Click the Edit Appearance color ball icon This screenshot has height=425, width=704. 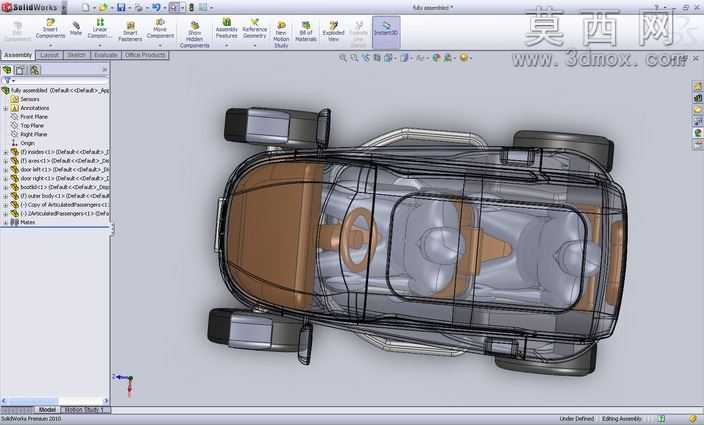coord(436,57)
